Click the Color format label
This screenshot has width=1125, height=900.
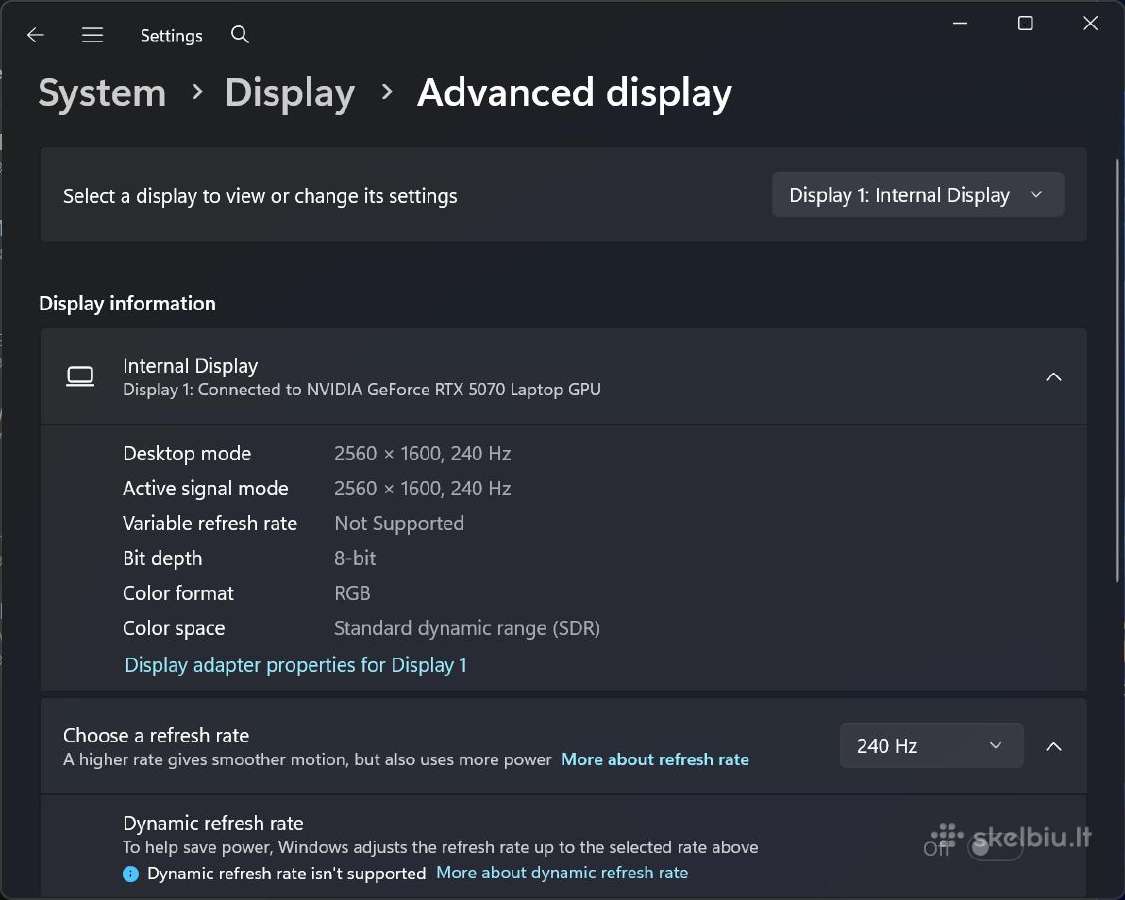click(x=178, y=594)
